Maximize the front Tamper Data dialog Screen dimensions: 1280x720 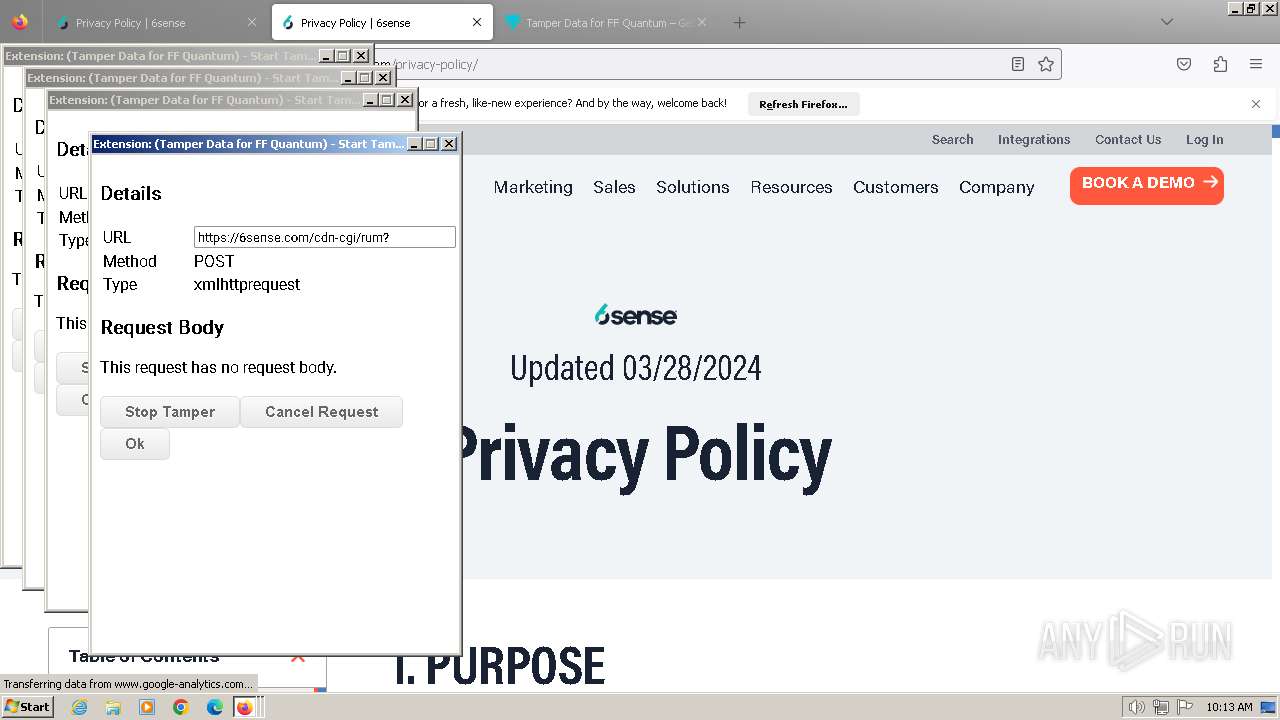tap(431, 144)
